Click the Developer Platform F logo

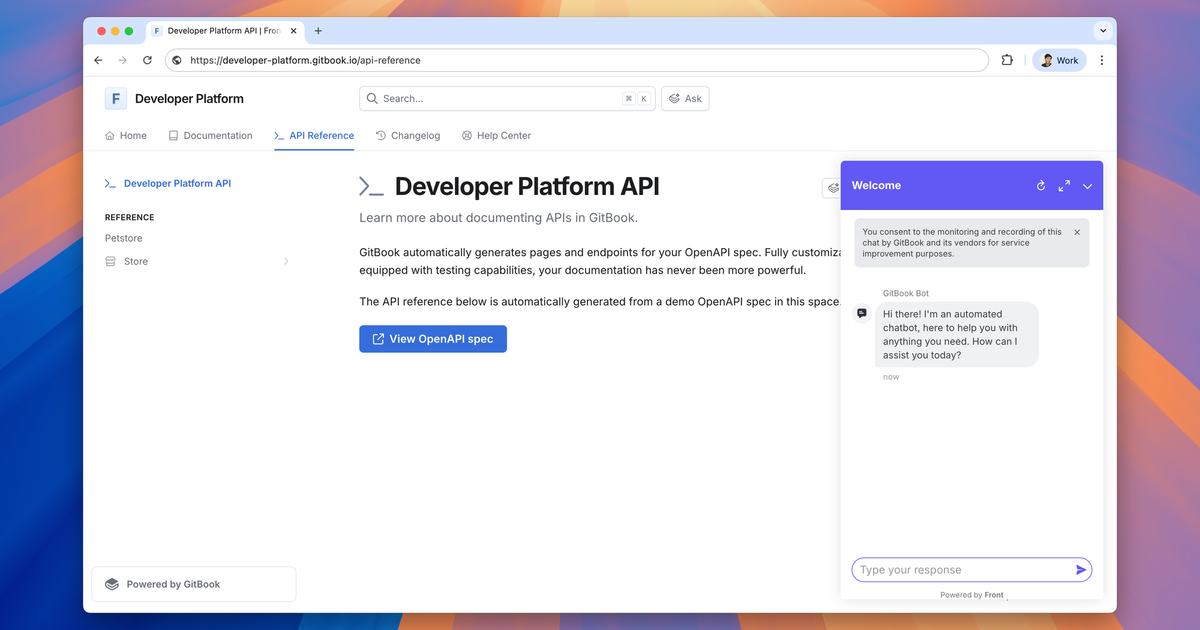(115, 98)
